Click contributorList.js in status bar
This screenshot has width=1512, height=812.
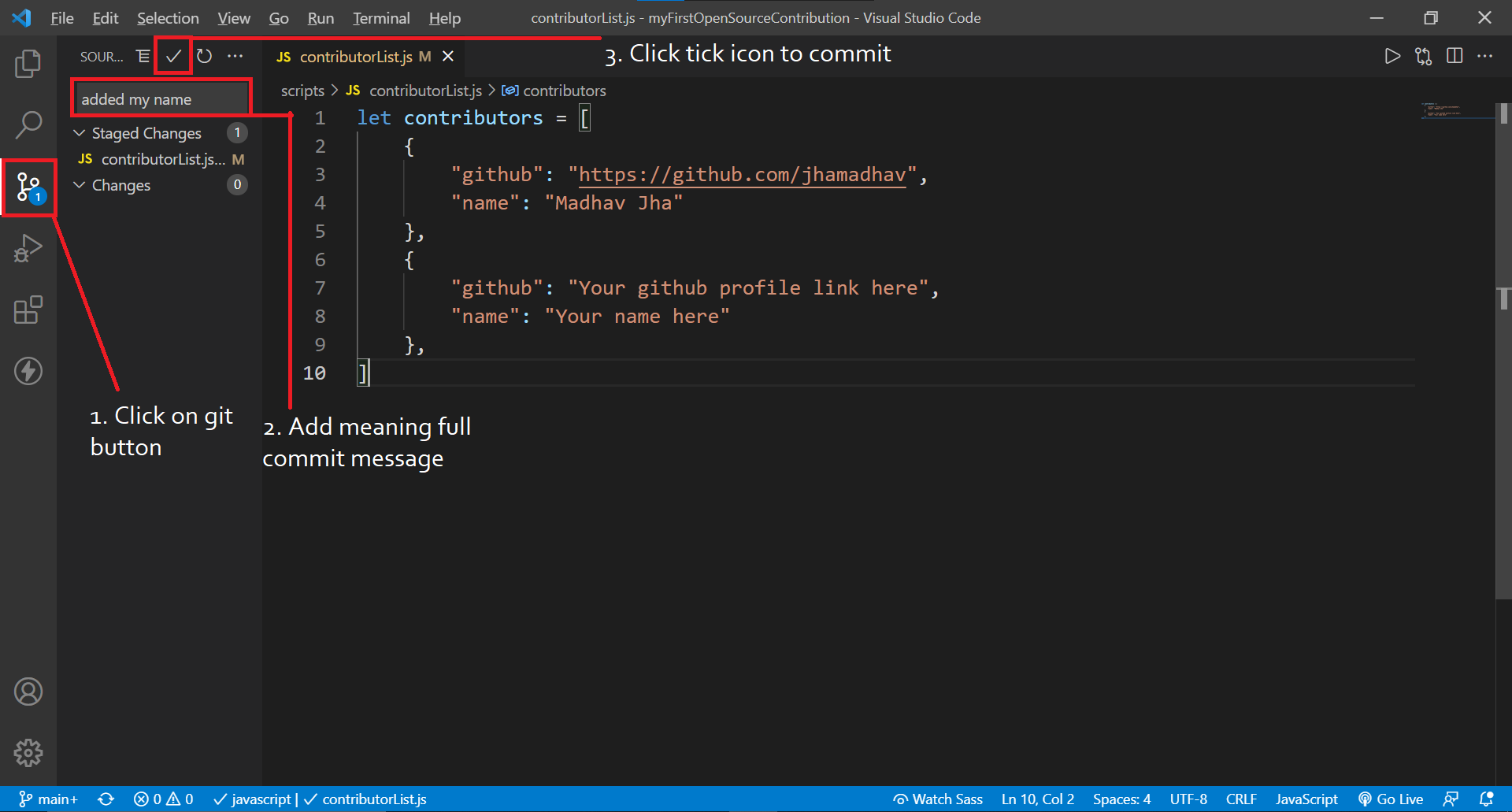(x=365, y=799)
